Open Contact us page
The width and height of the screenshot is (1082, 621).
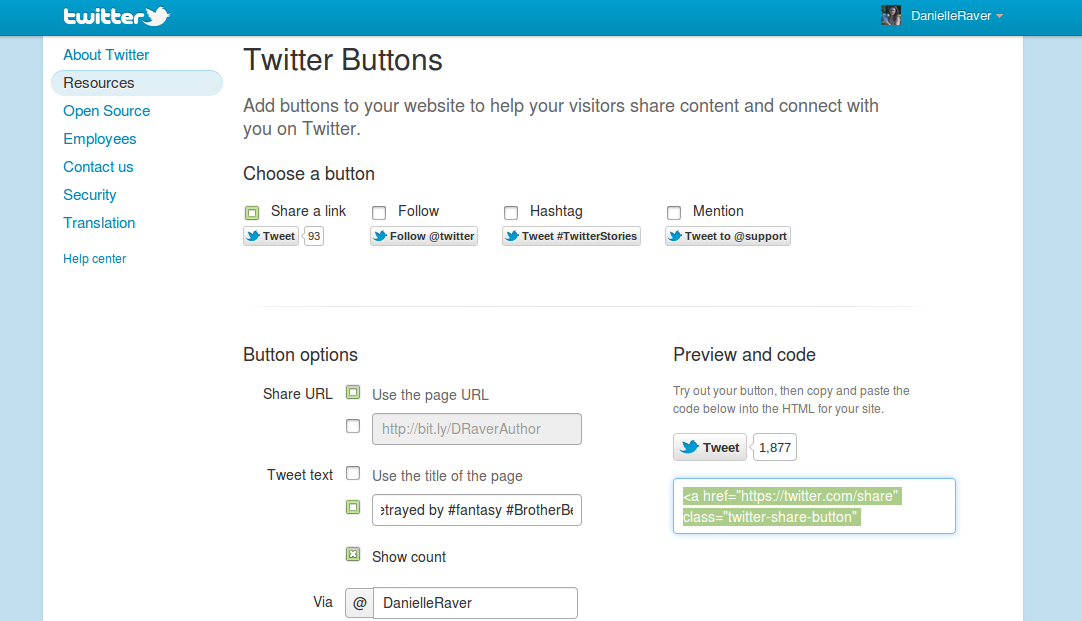tap(99, 167)
